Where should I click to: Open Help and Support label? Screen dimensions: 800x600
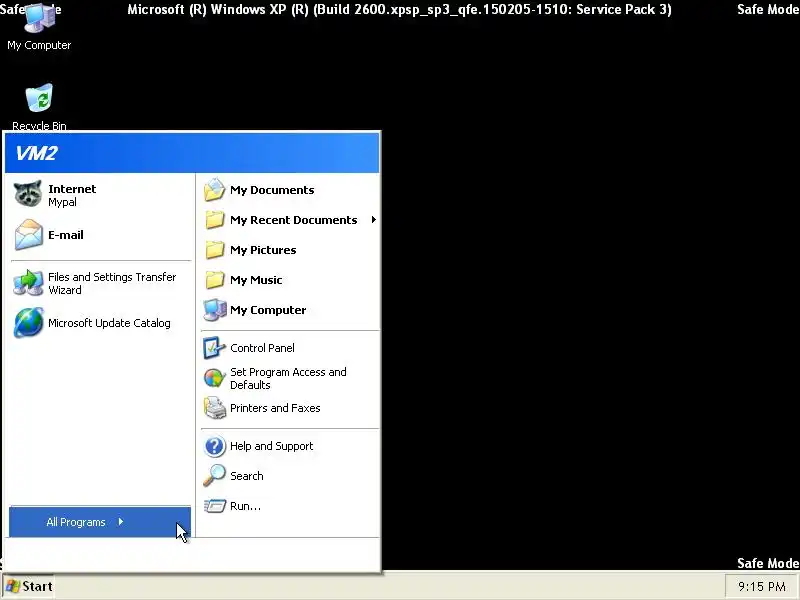[271, 446]
